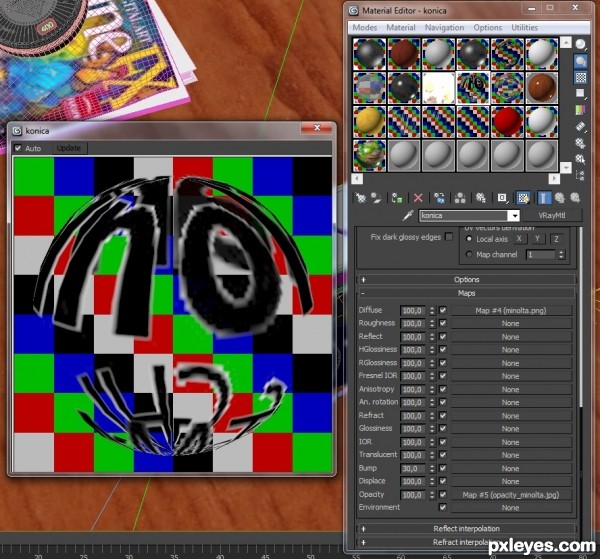Image resolution: width=600 pixels, height=559 pixels.
Task: Toggle the Refract map checkbox
Action: (x=443, y=416)
